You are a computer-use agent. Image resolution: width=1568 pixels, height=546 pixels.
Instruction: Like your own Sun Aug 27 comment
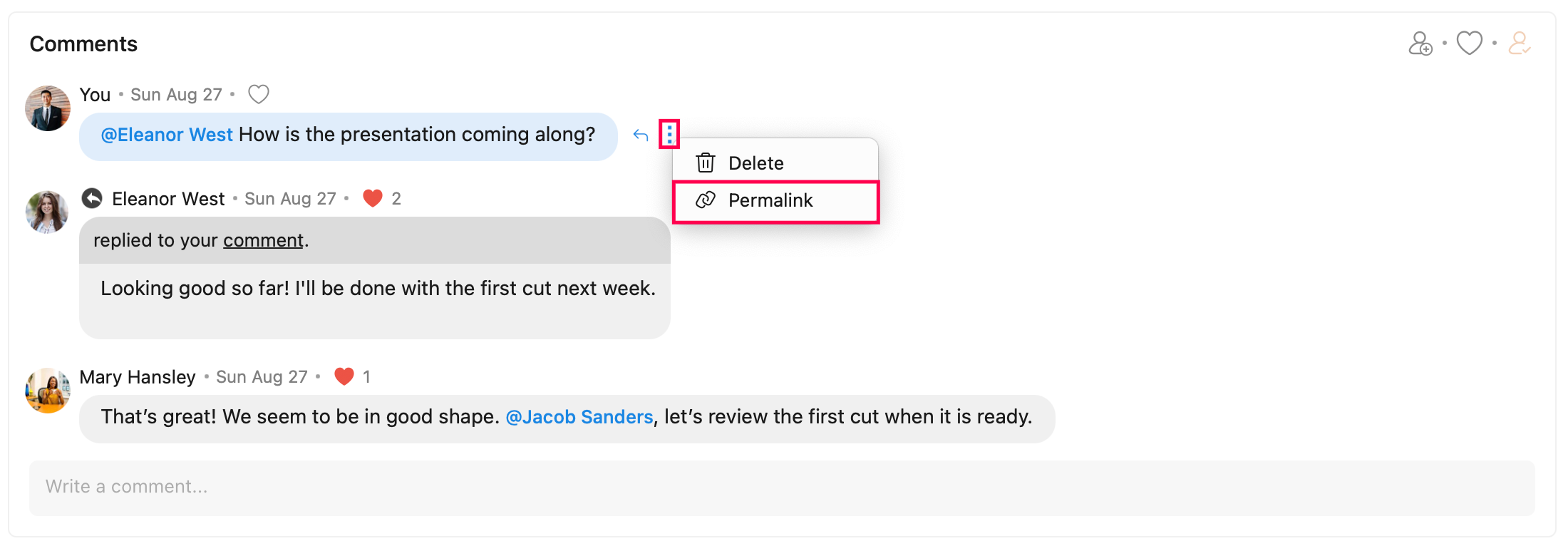point(259,94)
